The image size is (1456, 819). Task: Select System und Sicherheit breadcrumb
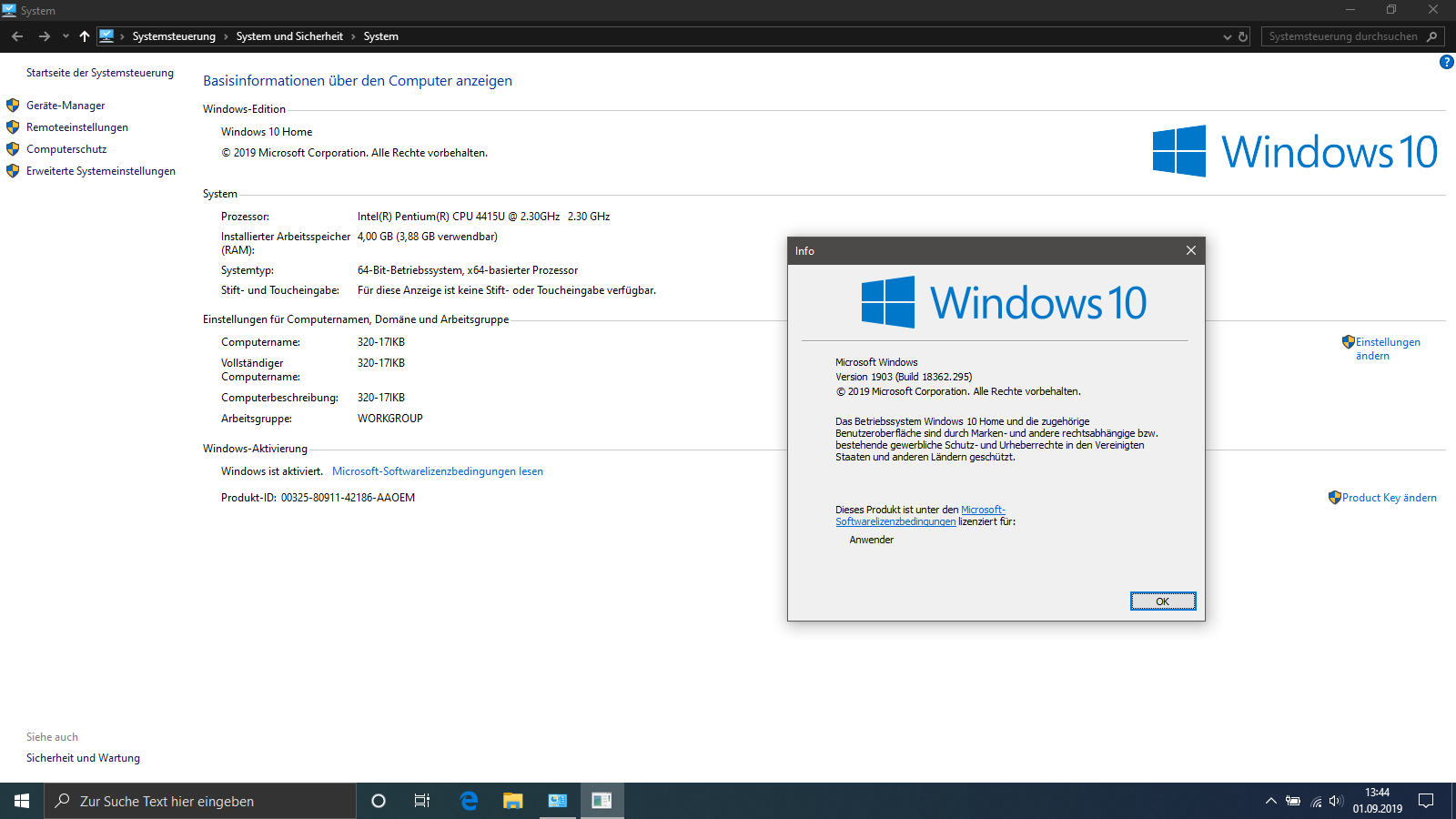289,36
